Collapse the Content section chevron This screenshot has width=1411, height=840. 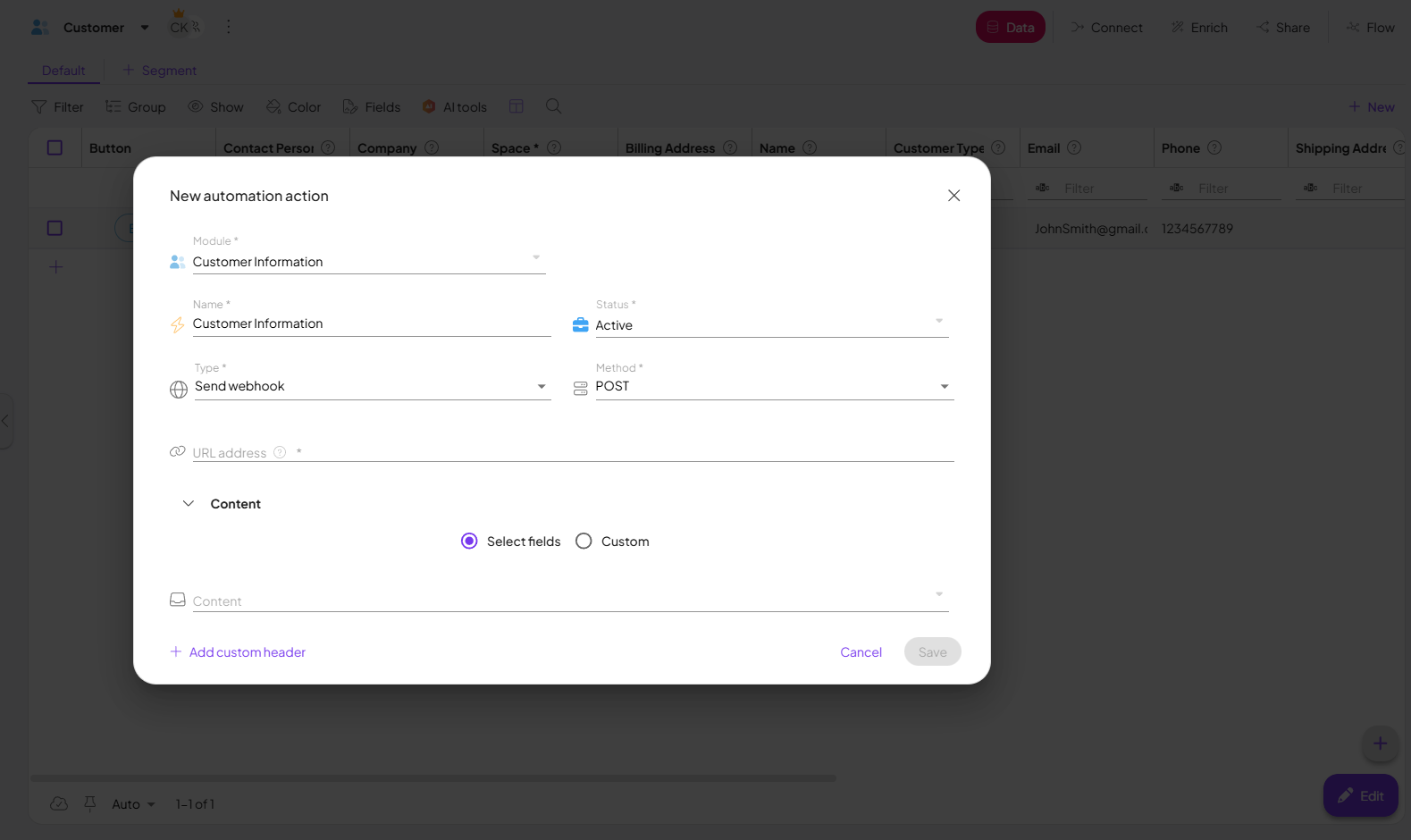pyautogui.click(x=189, y=504)
